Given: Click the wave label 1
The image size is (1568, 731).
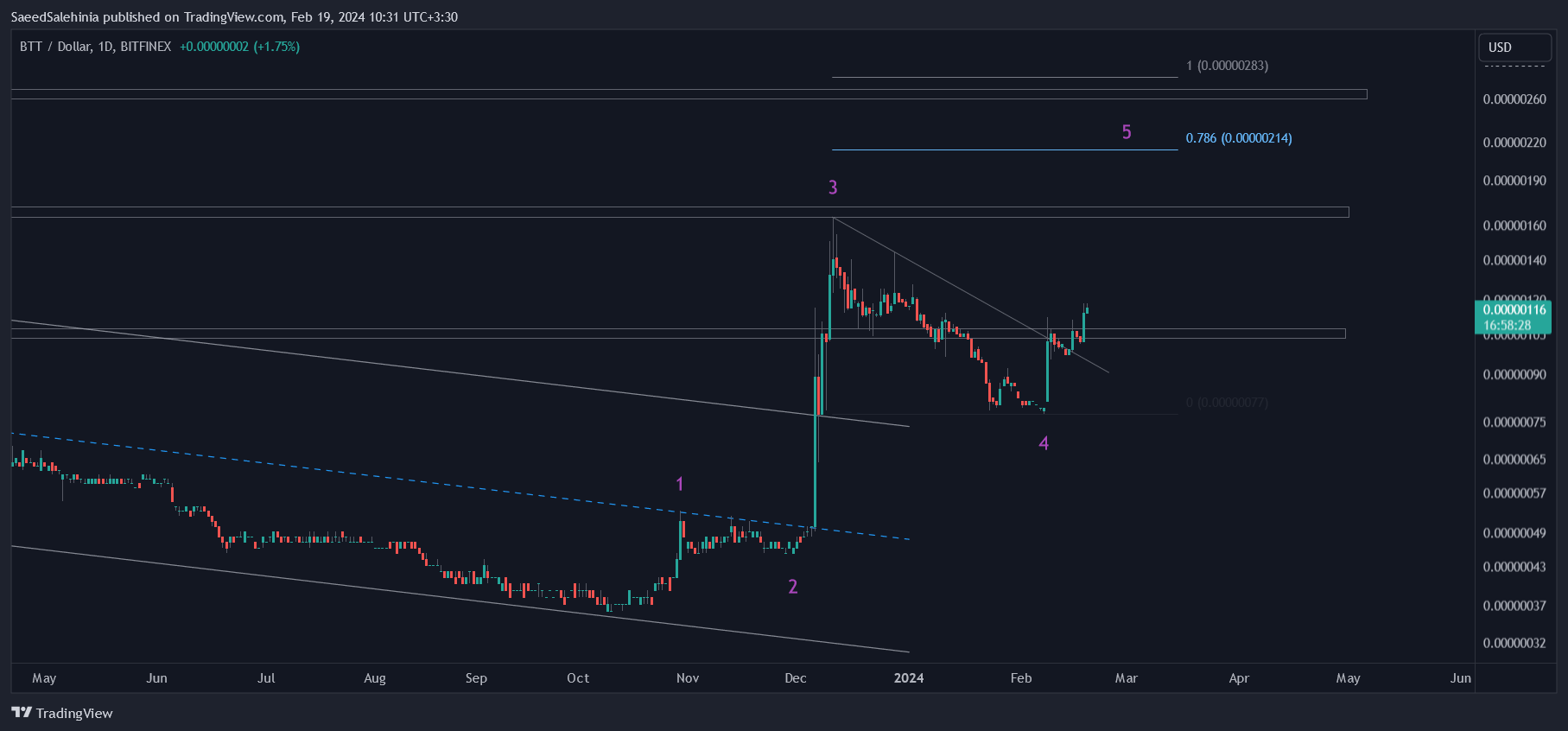Looking at the screenshot, I should point(680,484).
